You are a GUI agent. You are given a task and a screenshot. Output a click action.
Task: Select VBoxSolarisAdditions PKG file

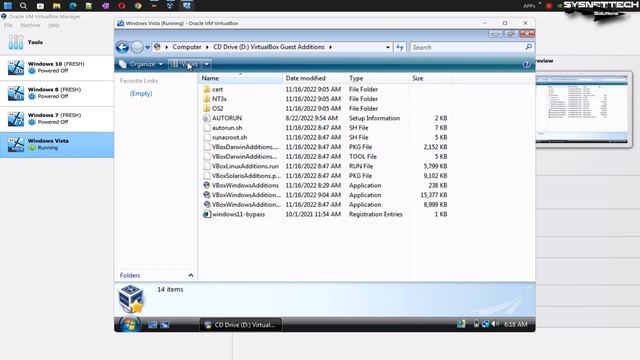click(x=246, y=176)
